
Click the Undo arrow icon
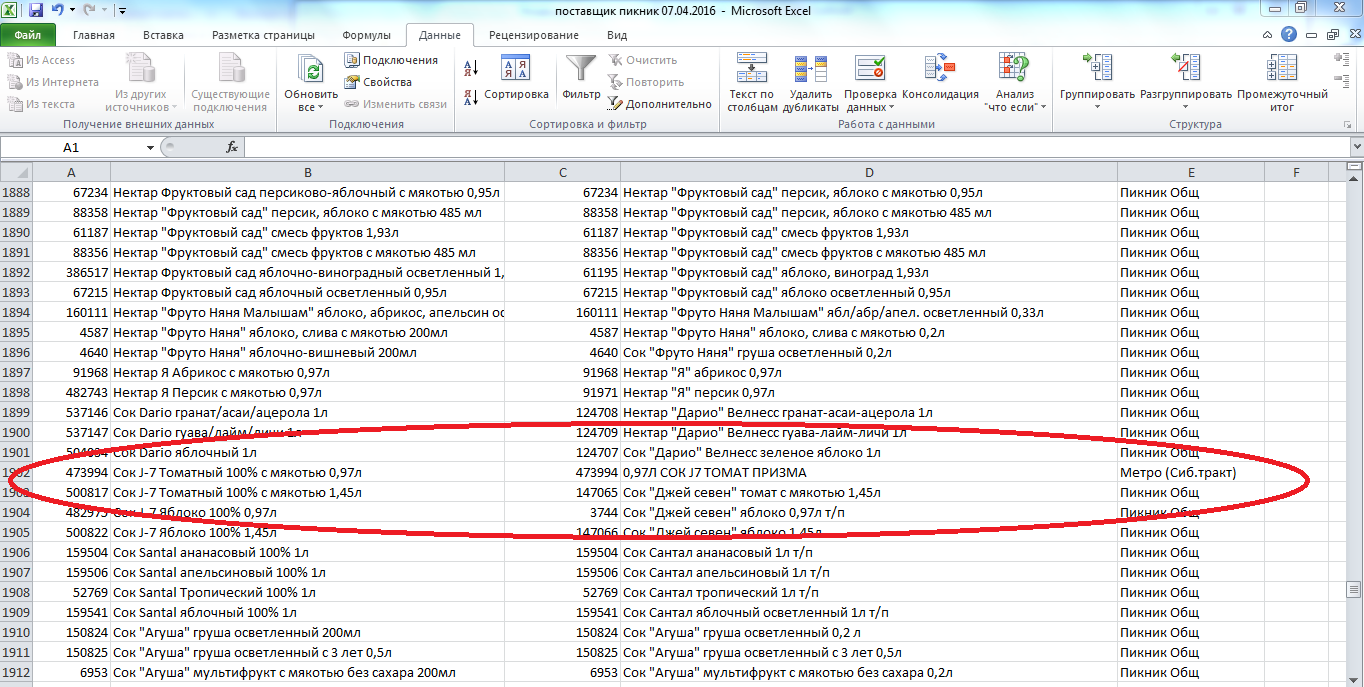(x=58, y=11)
